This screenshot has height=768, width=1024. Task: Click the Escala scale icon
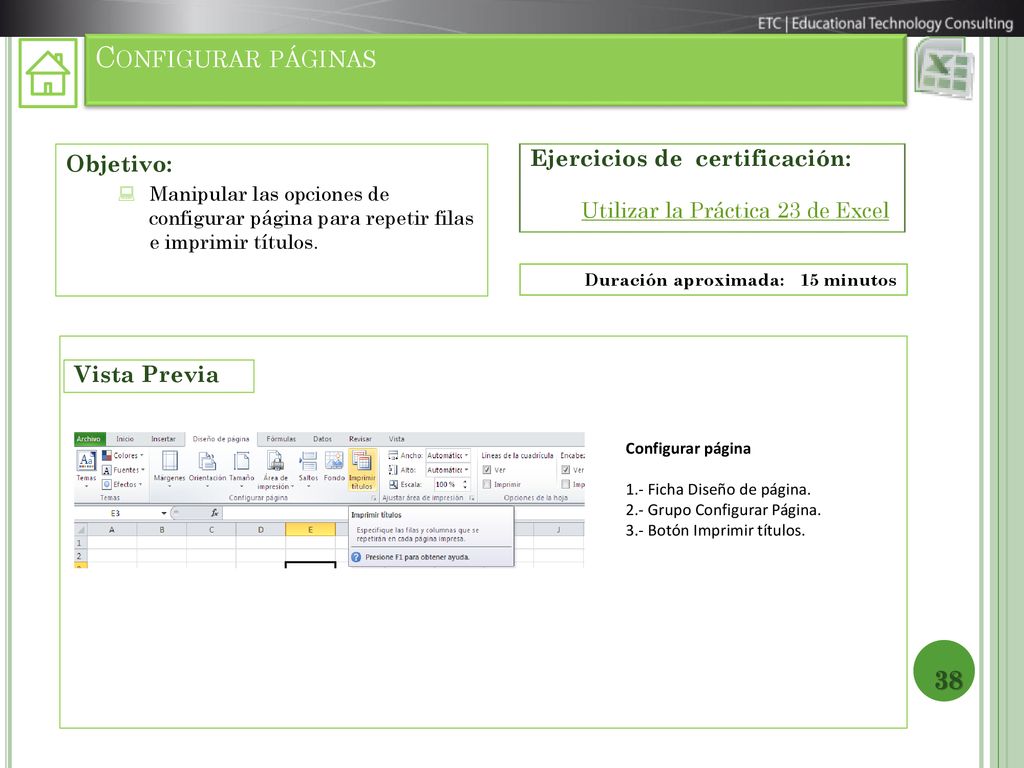point(393,484)
